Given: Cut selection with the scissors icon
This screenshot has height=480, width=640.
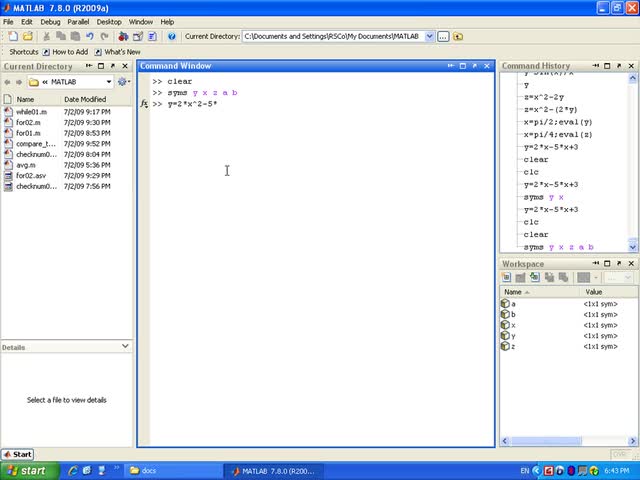Looking at the screenshot, I should (x=46, y=36).
